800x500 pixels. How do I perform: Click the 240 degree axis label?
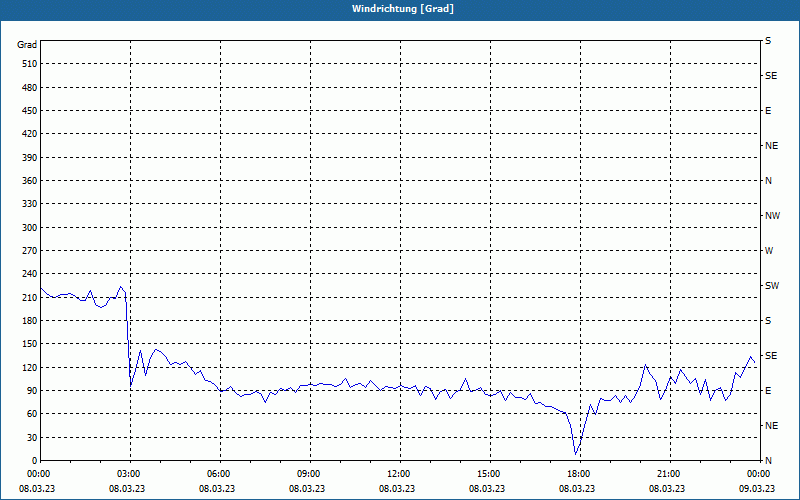pos(30,274)
